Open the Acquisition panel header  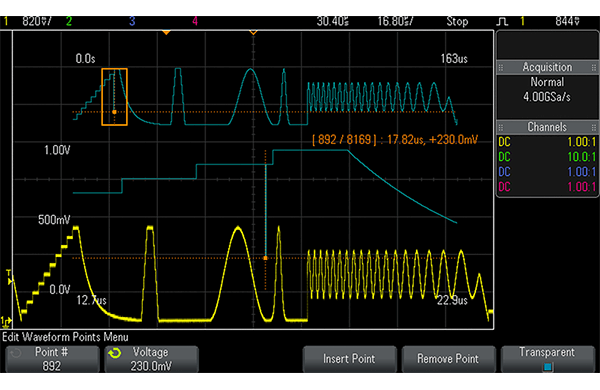[548, 68]
